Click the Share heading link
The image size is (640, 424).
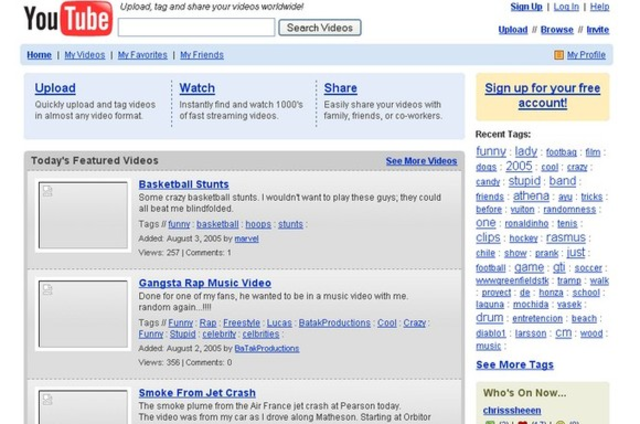(340, 88)
